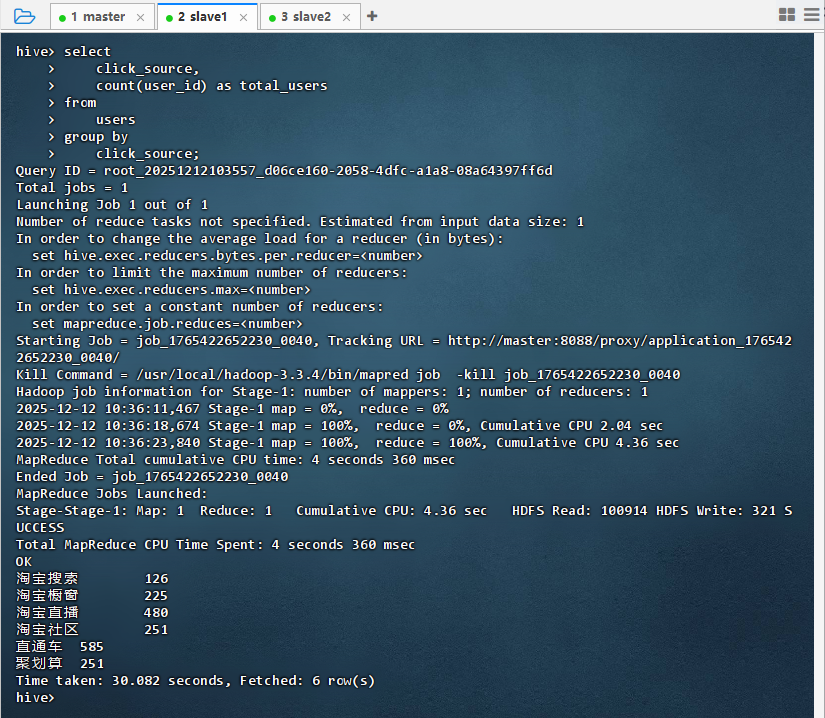This screenshot has width=825, height=718.
Task: Switch to the 1 master tab
Action: coord(103,17)
